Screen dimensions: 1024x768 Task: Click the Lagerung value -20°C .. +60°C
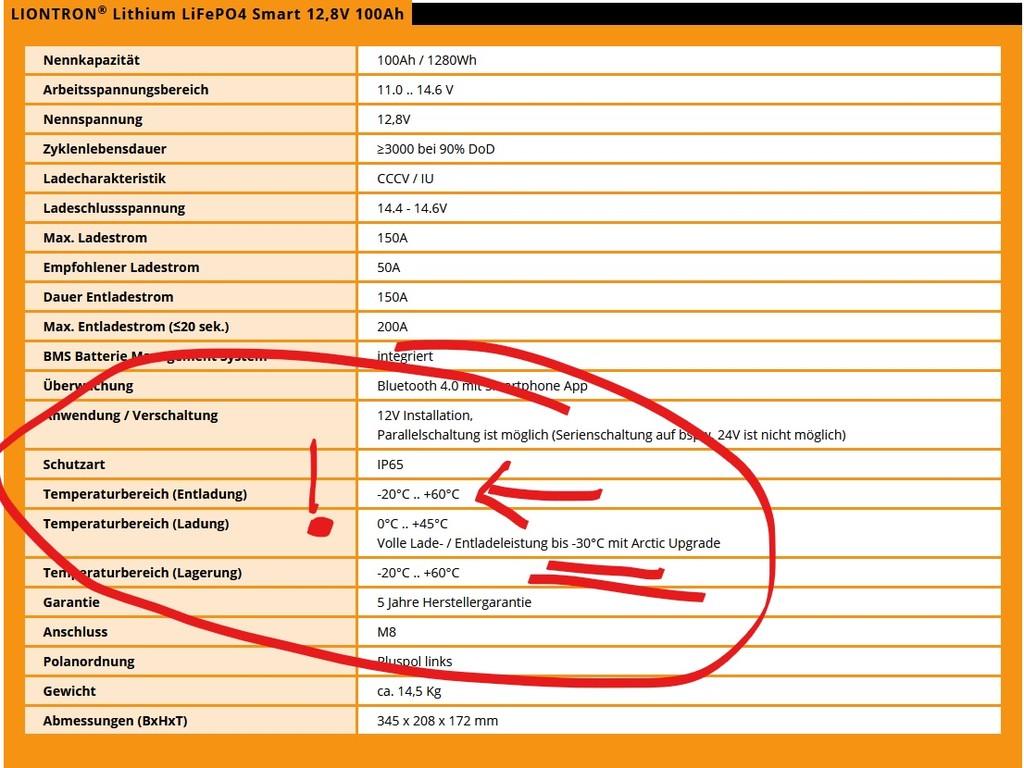[x=418, y=573]
